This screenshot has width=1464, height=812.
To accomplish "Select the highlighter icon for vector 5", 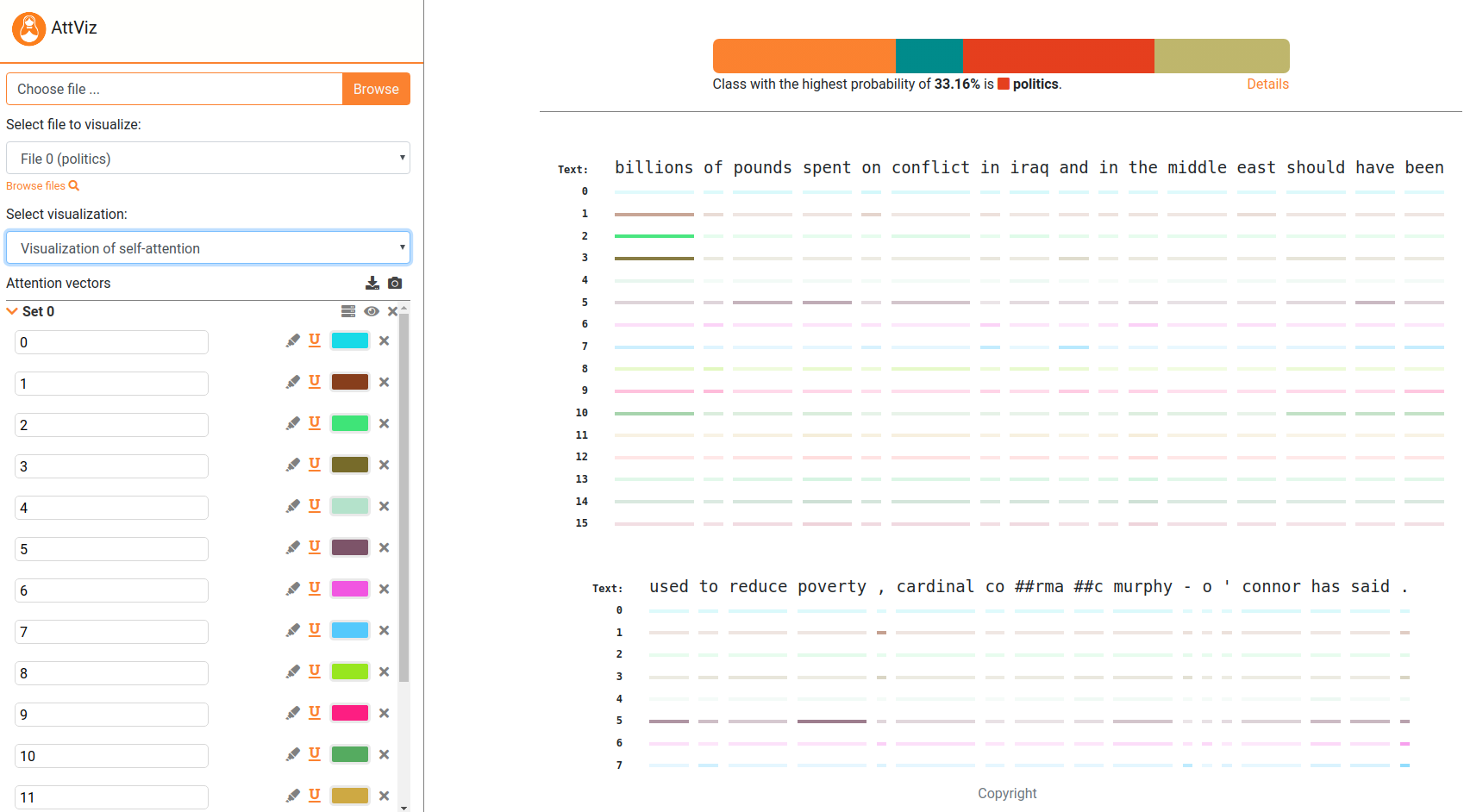I will coord(293,547).
